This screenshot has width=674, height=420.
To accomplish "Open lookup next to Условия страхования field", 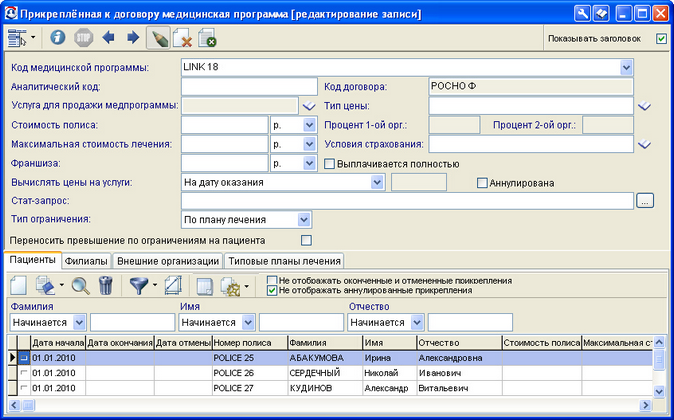I will tap(644, 144).
